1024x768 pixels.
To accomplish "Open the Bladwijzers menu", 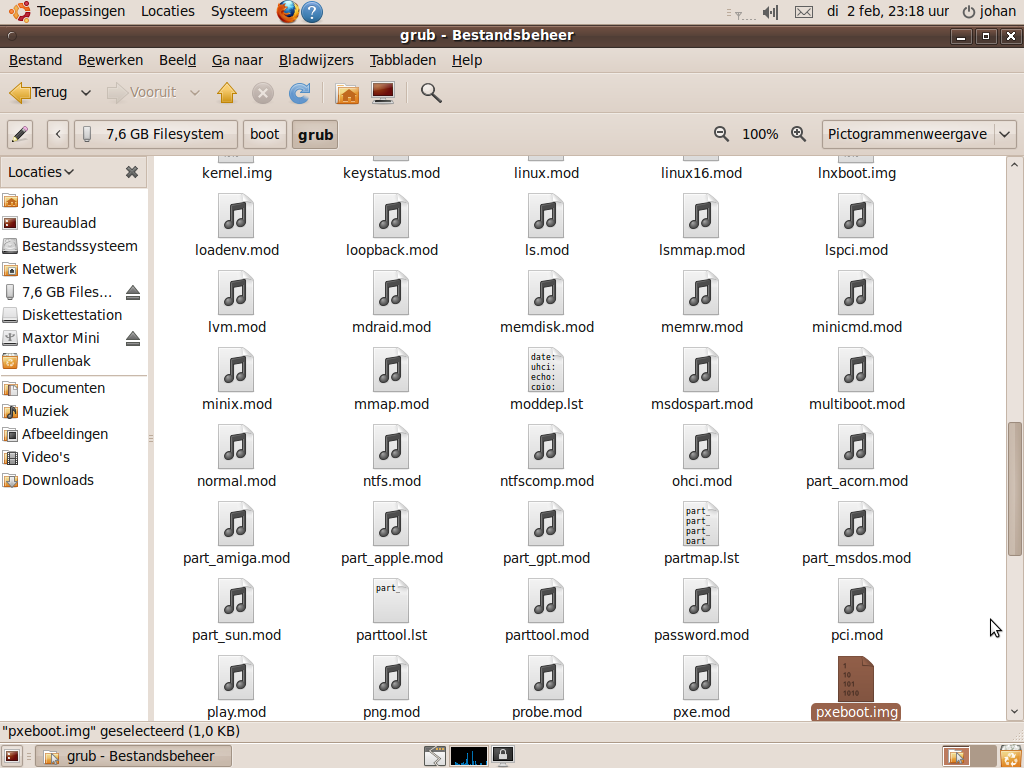I will 315,60.
